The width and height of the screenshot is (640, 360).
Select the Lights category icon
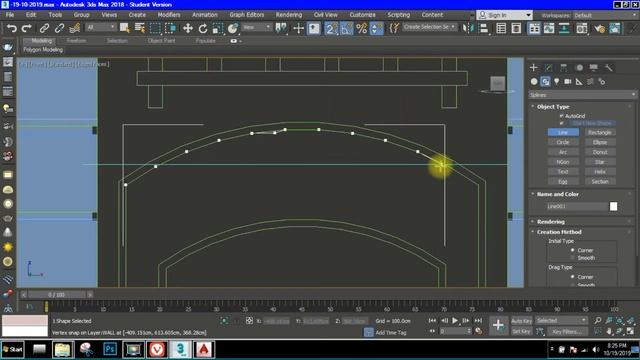[x=557, y=82]
